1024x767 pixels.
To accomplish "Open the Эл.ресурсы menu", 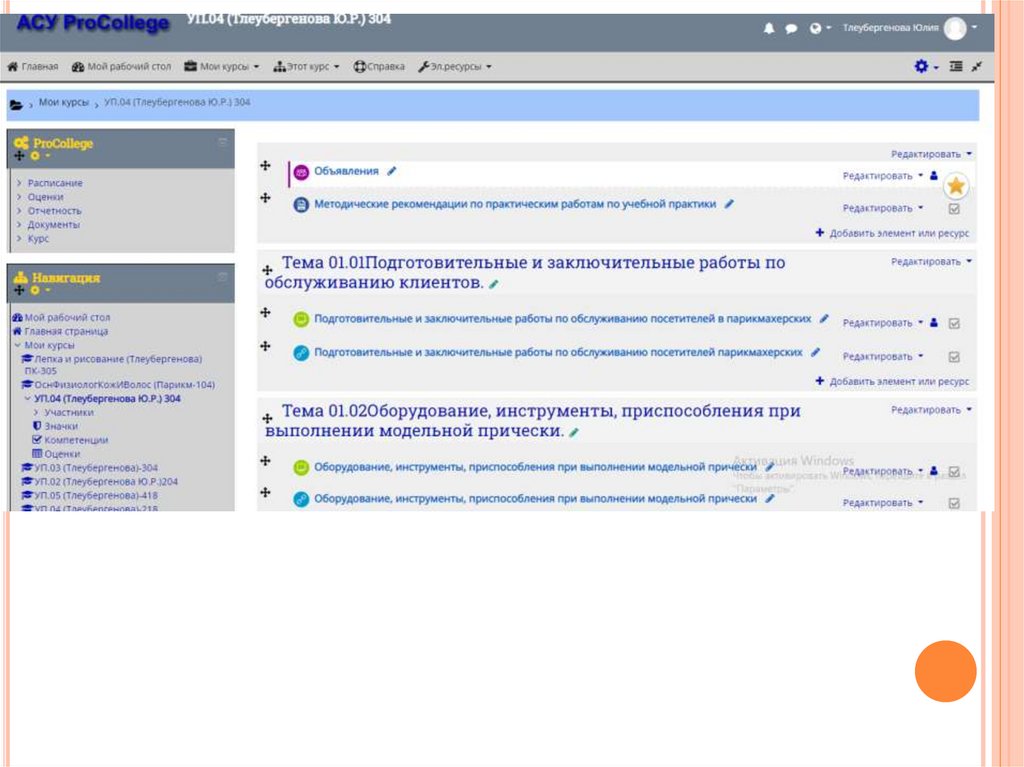I will [455, 67].
